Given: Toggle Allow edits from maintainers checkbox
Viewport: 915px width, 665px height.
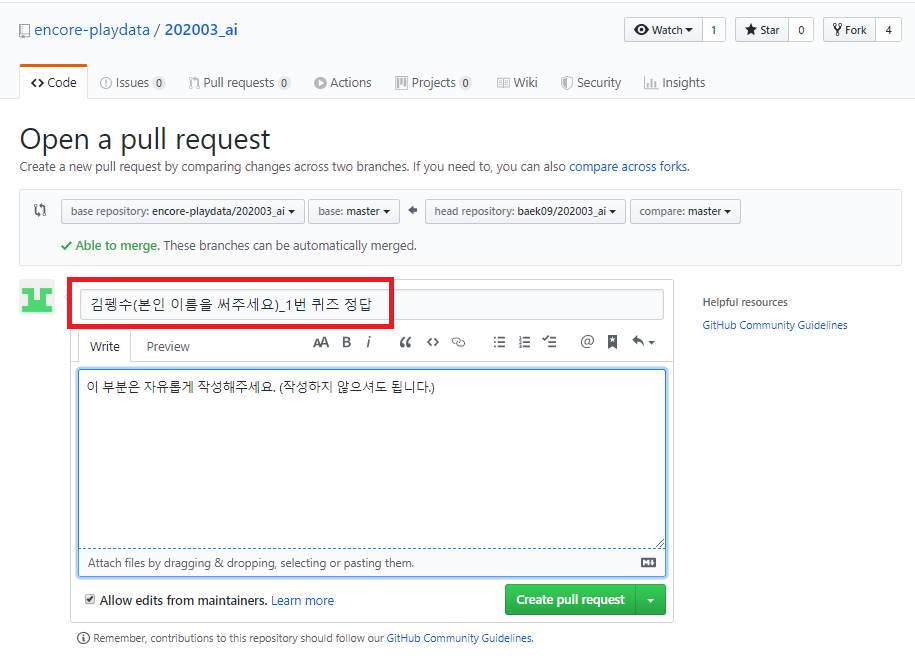Looking at the screenshot, I should click(x=90, y=599).
